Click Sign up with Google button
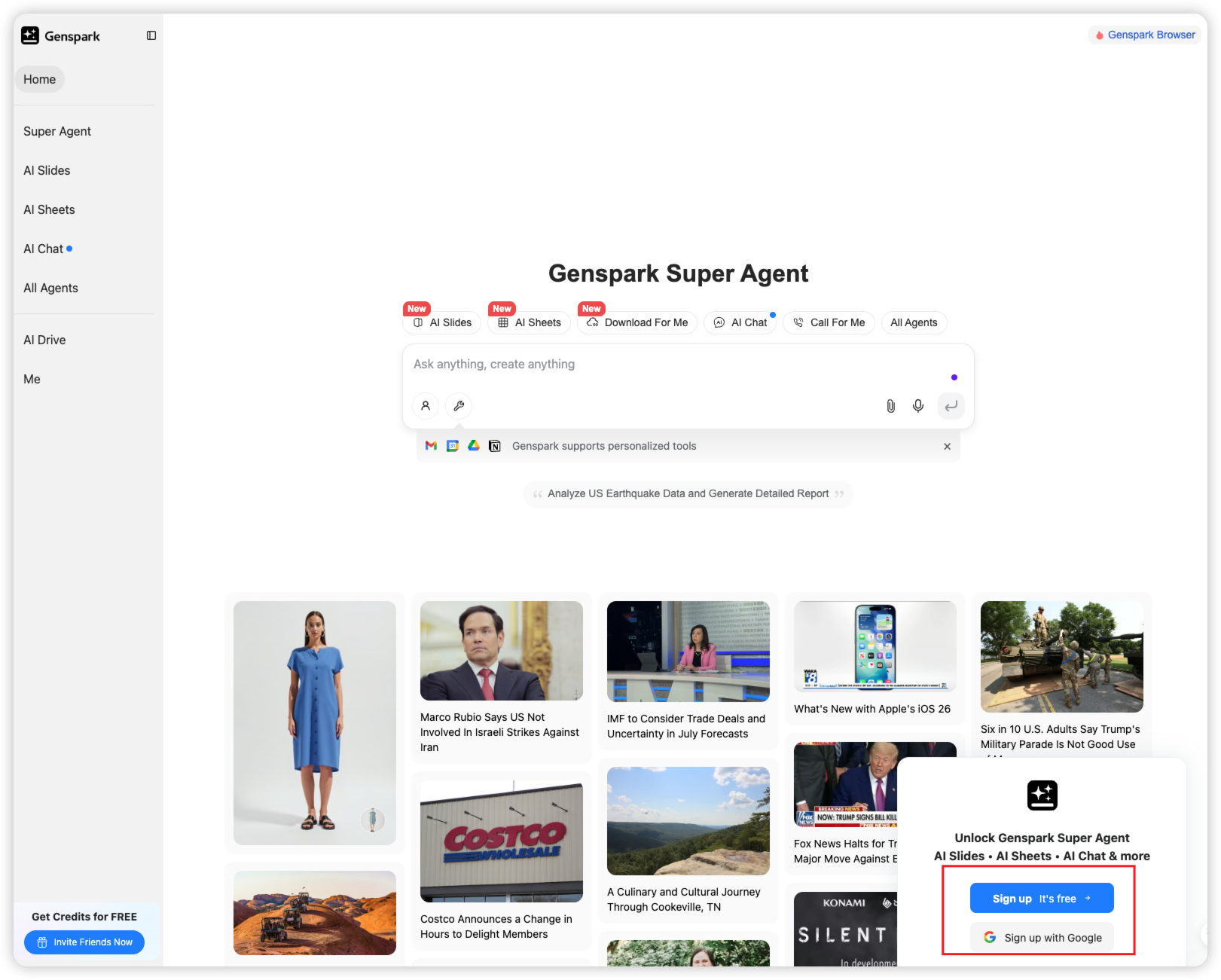 1042,938
